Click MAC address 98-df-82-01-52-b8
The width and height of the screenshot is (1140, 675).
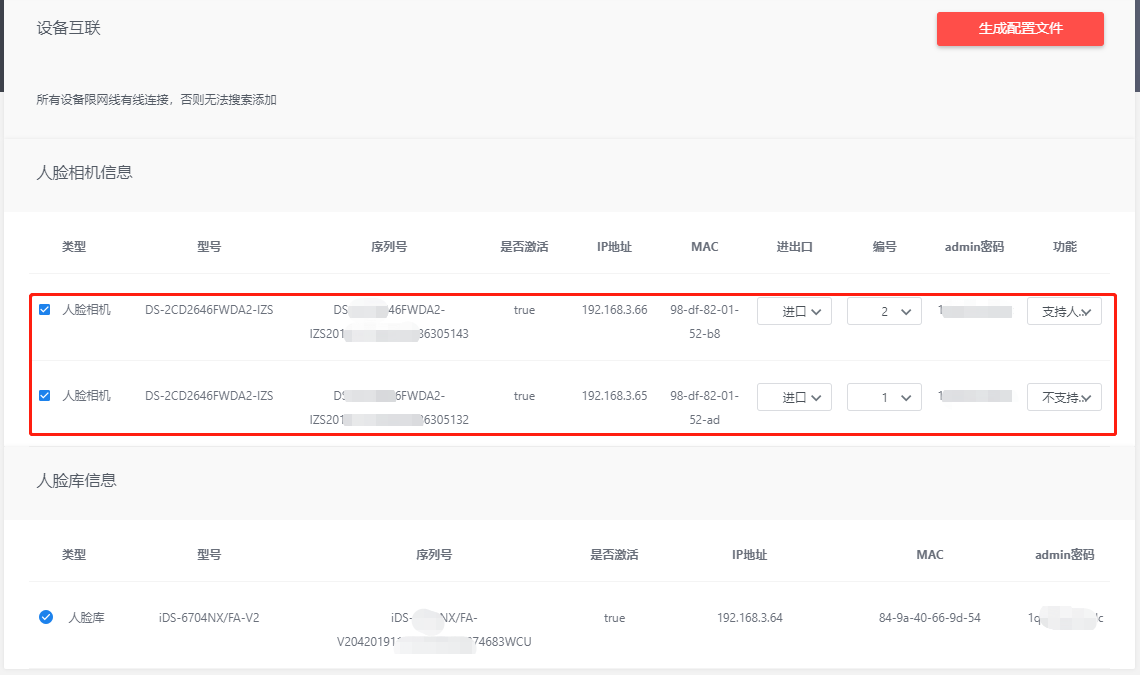pyautogui.click(x=705, y=321)
